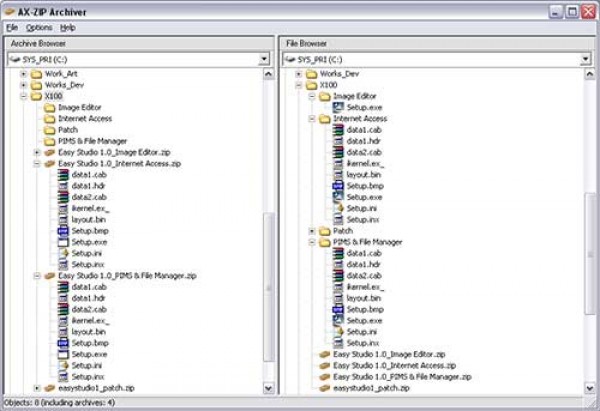
Task: Click the Objects count status bar text
Action: point(59,403)
